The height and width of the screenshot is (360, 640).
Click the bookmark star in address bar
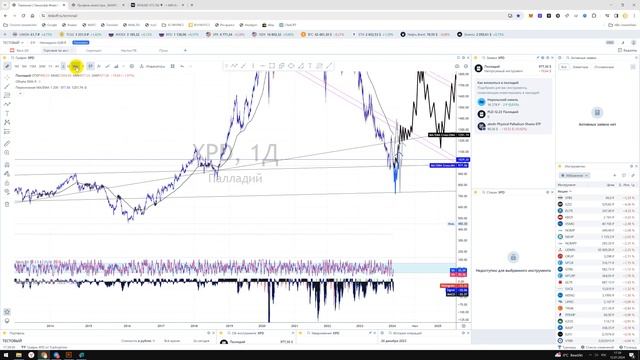pos(518,16)
